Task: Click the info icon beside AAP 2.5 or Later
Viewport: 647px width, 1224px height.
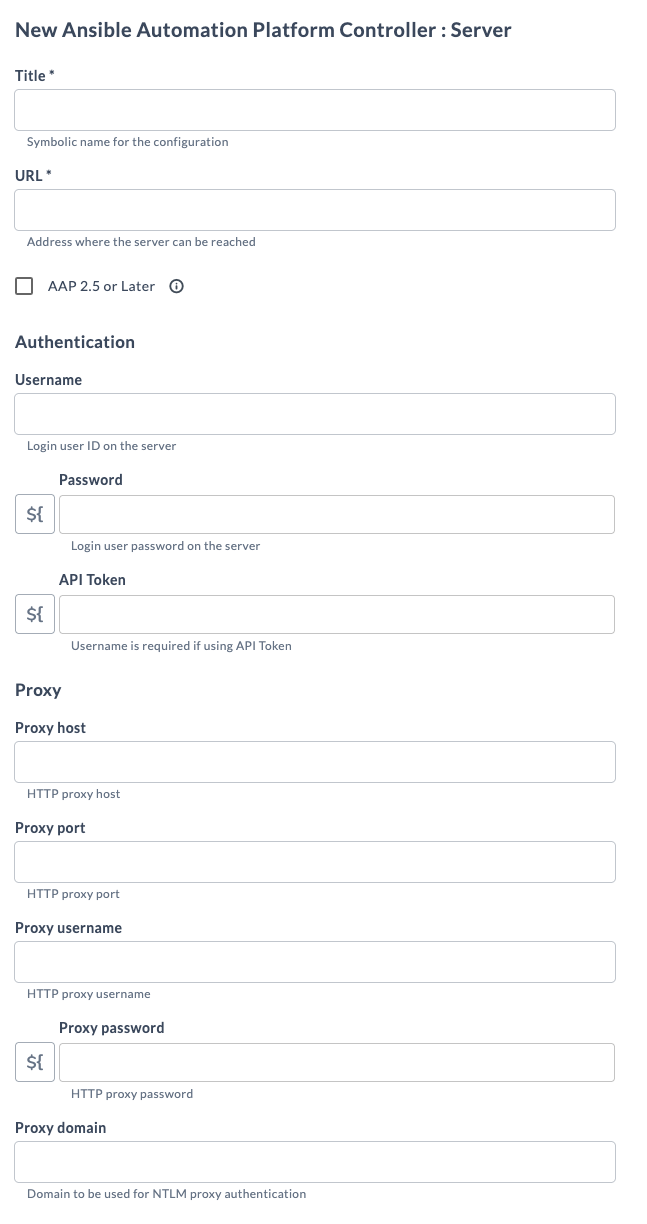Action: (177, 287)
